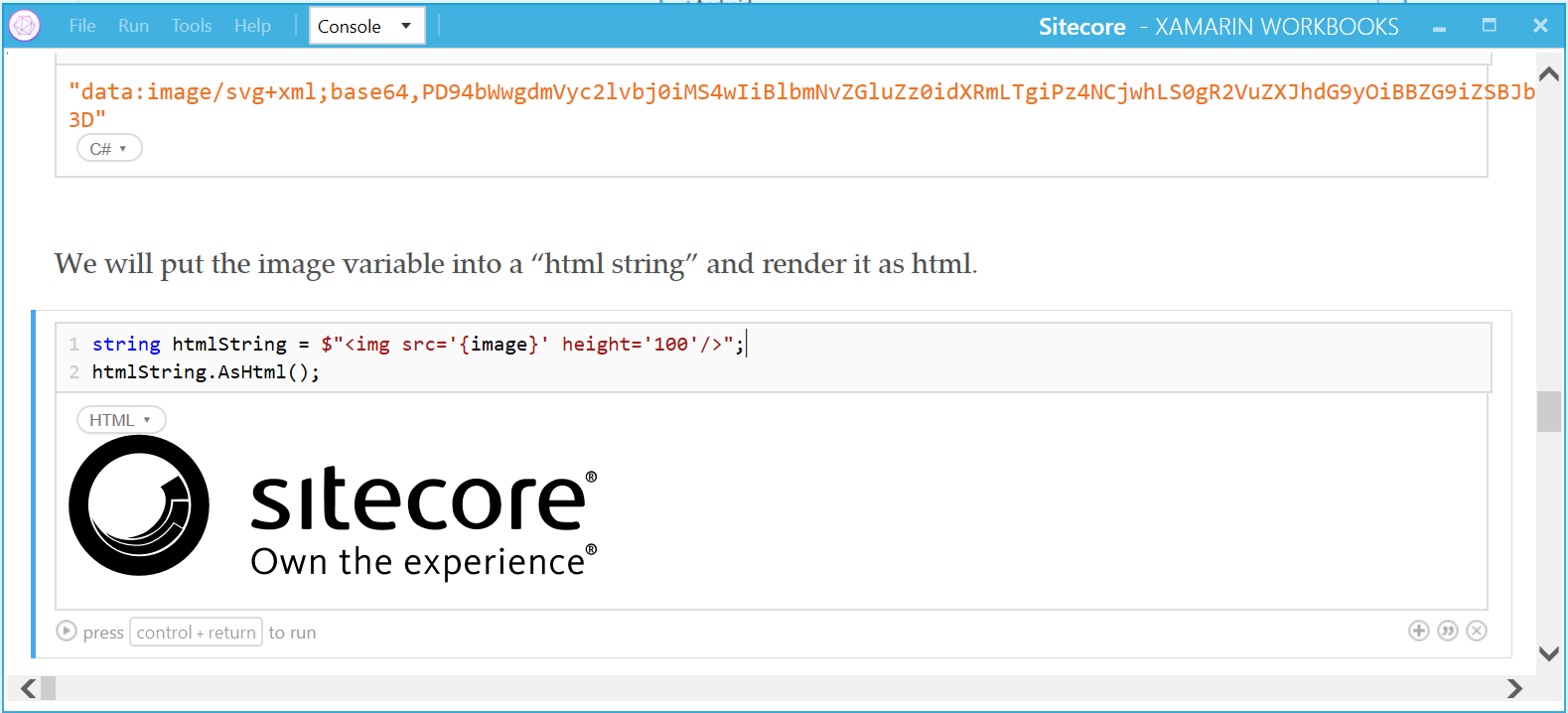Open the Console target dropdown

(366, 26)
